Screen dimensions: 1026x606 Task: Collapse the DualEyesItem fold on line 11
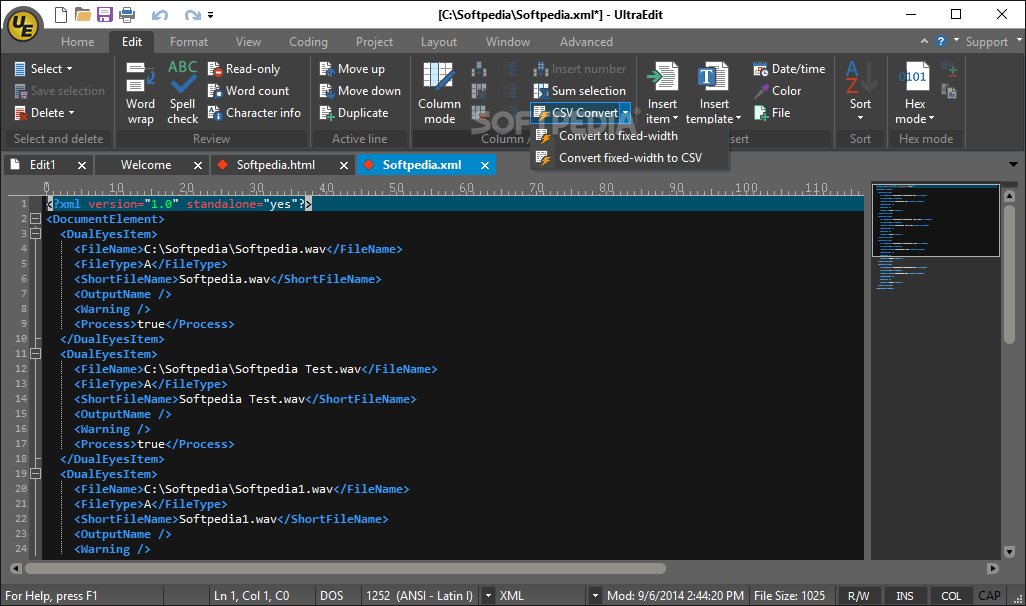pos(35,353)
